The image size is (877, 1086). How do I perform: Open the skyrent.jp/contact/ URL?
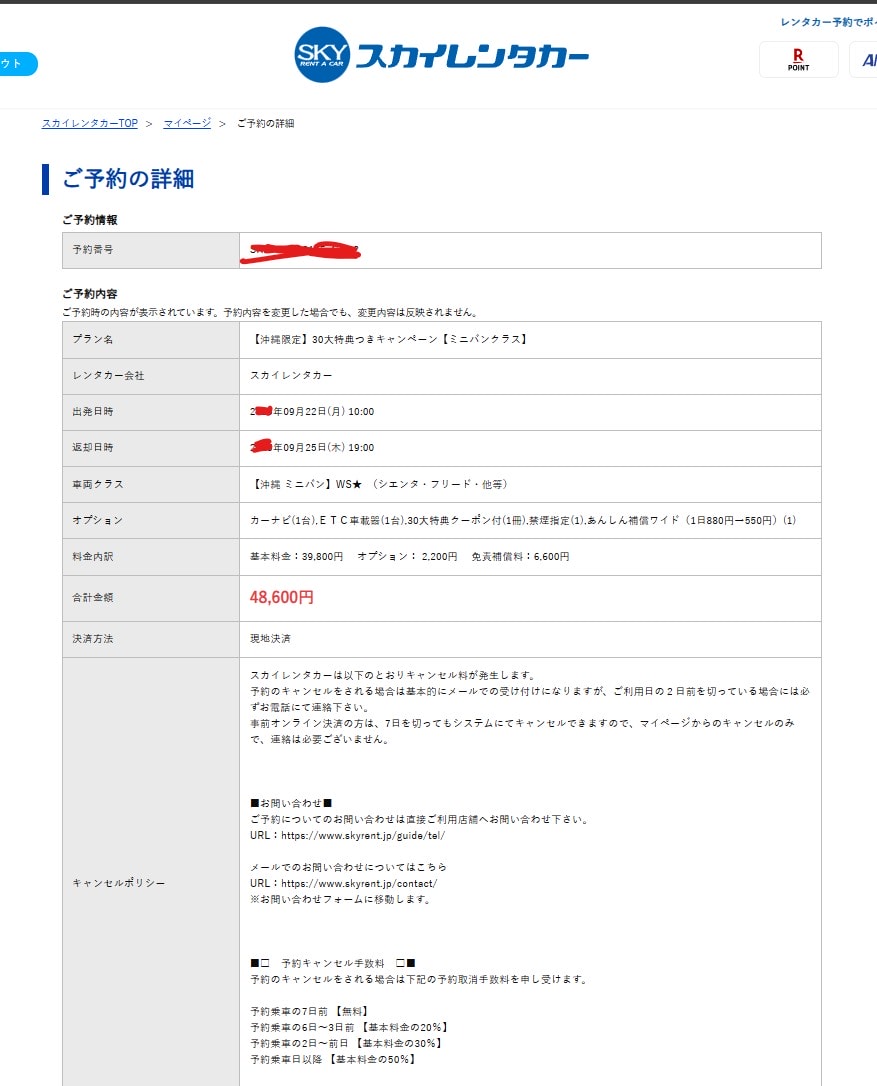(360, 883)
